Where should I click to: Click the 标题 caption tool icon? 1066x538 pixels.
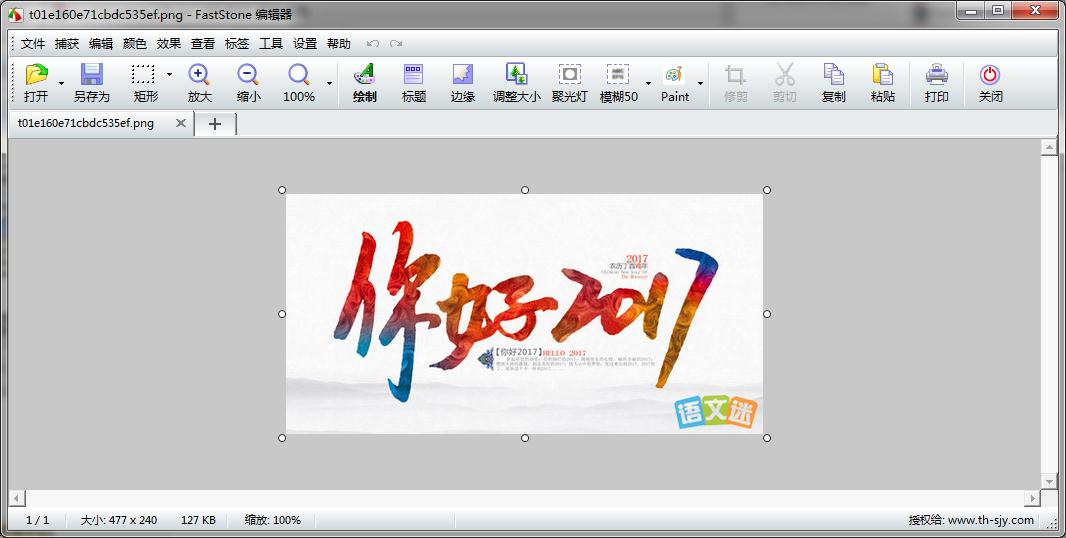[414, 76]
